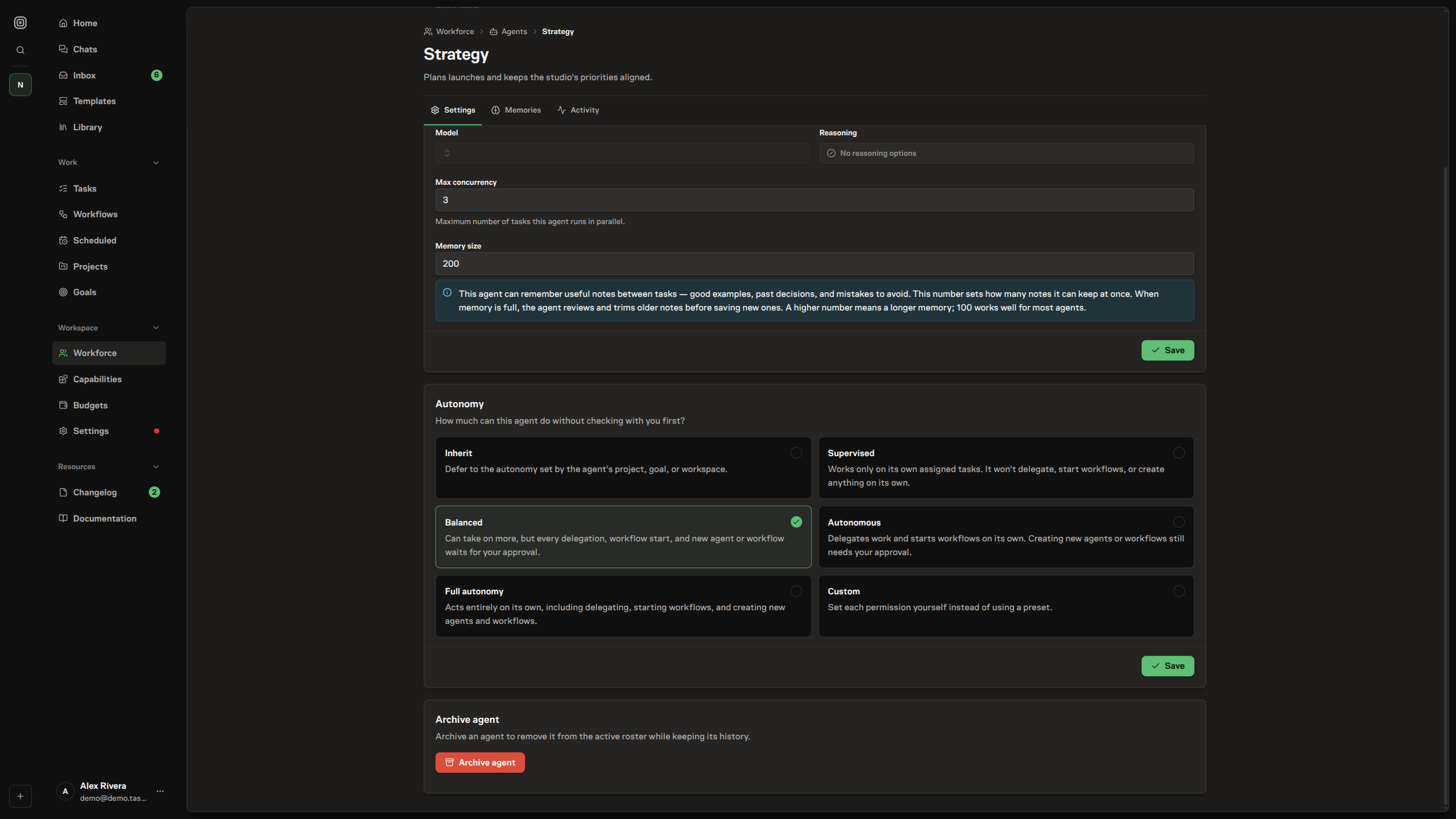Switch to the Memories tab

pos(516,110)
